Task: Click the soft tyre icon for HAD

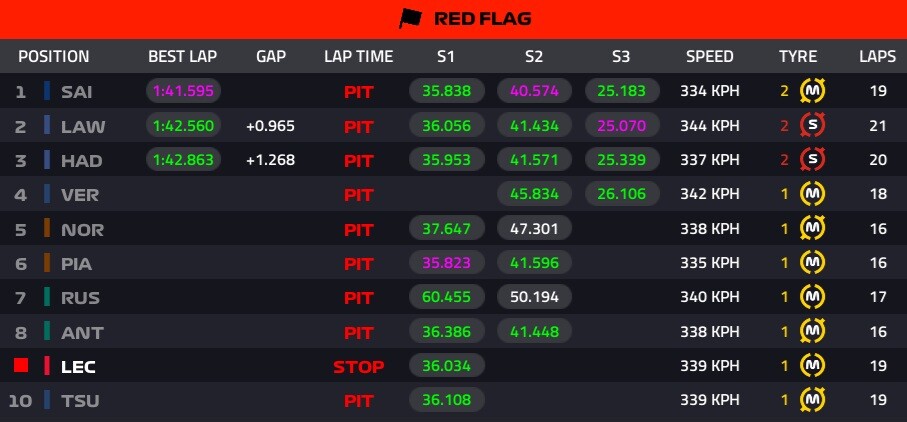Action: coord(814,160)
